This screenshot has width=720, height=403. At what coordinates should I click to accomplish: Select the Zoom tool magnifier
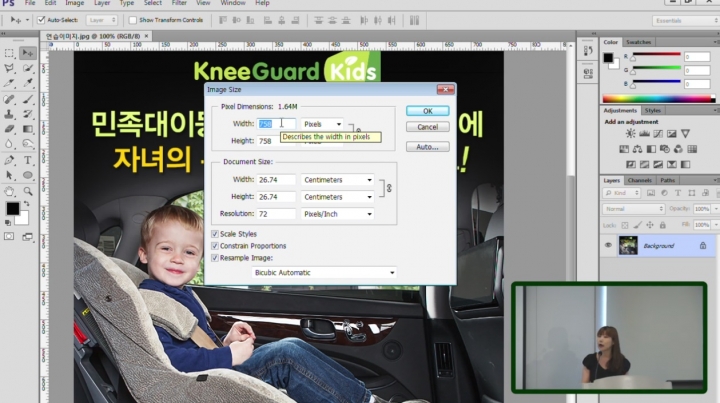[x=28, y=190]
